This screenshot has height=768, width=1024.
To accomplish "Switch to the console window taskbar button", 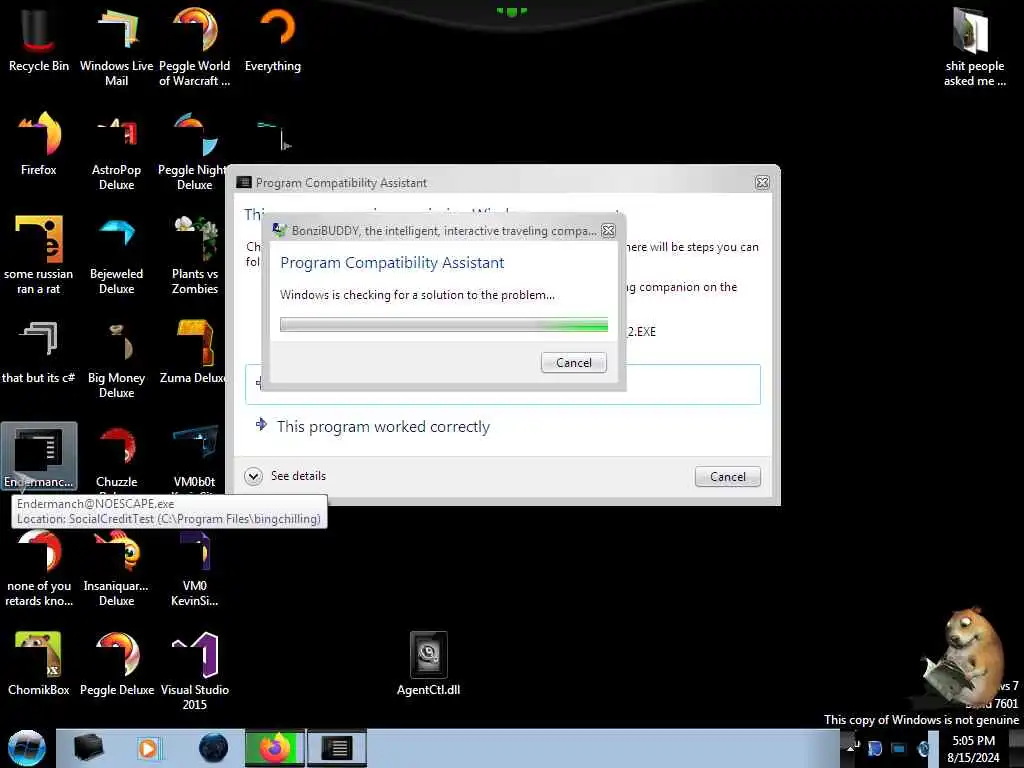I will [337, 748].
